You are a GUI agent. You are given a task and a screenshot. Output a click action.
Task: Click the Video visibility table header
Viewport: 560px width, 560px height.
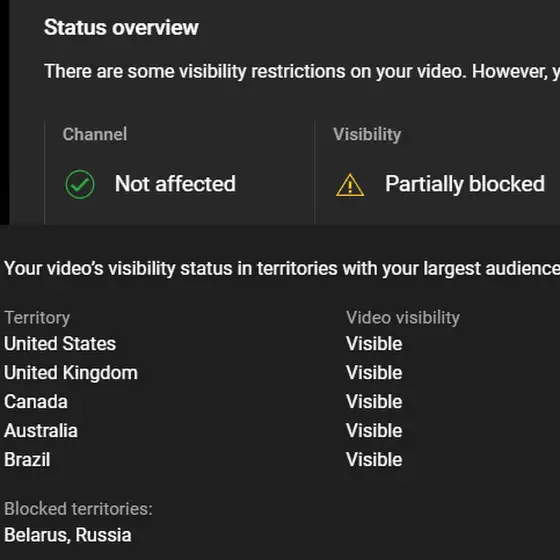point(402,318)
